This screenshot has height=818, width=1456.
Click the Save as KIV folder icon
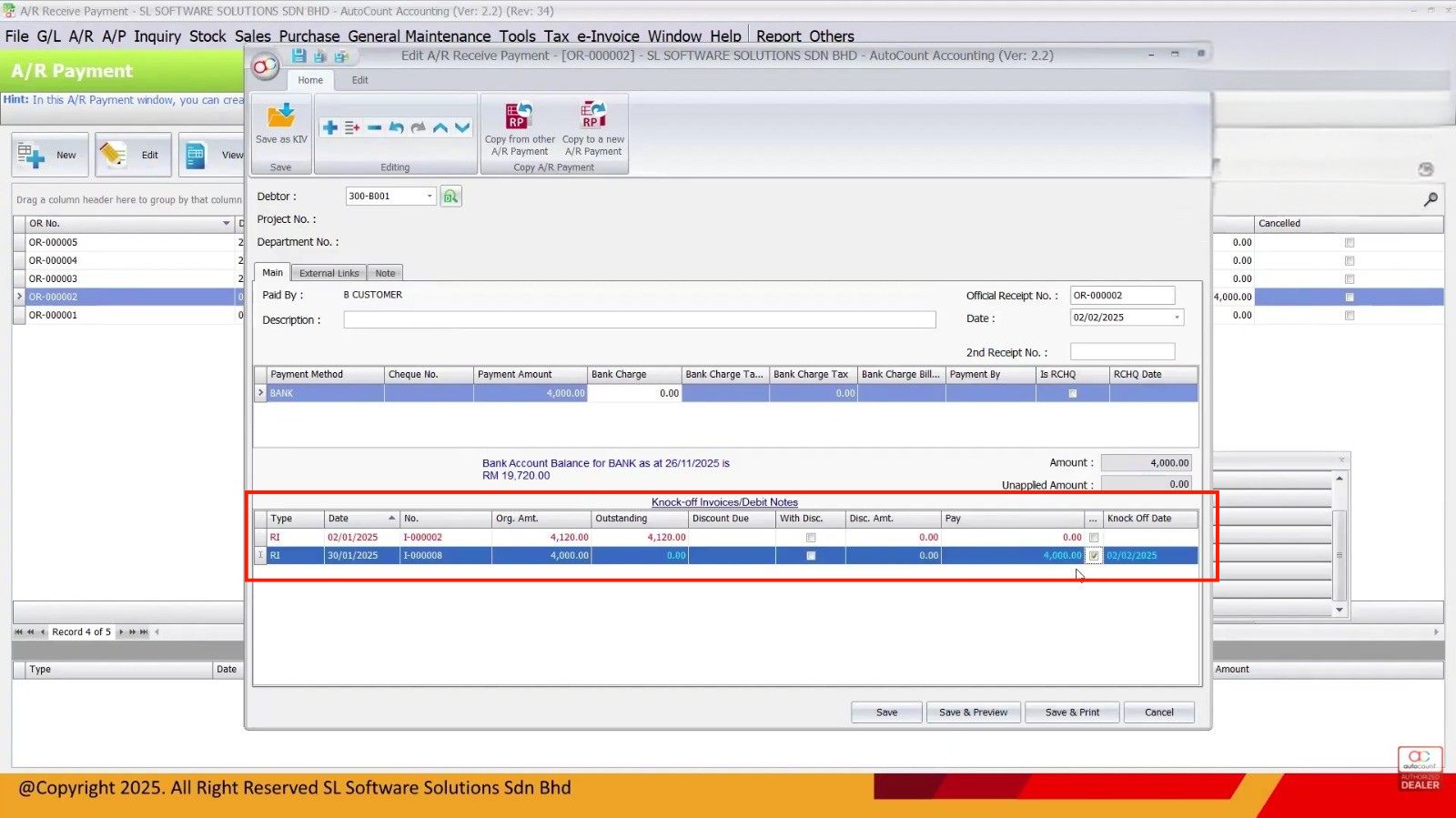(281, 116)
